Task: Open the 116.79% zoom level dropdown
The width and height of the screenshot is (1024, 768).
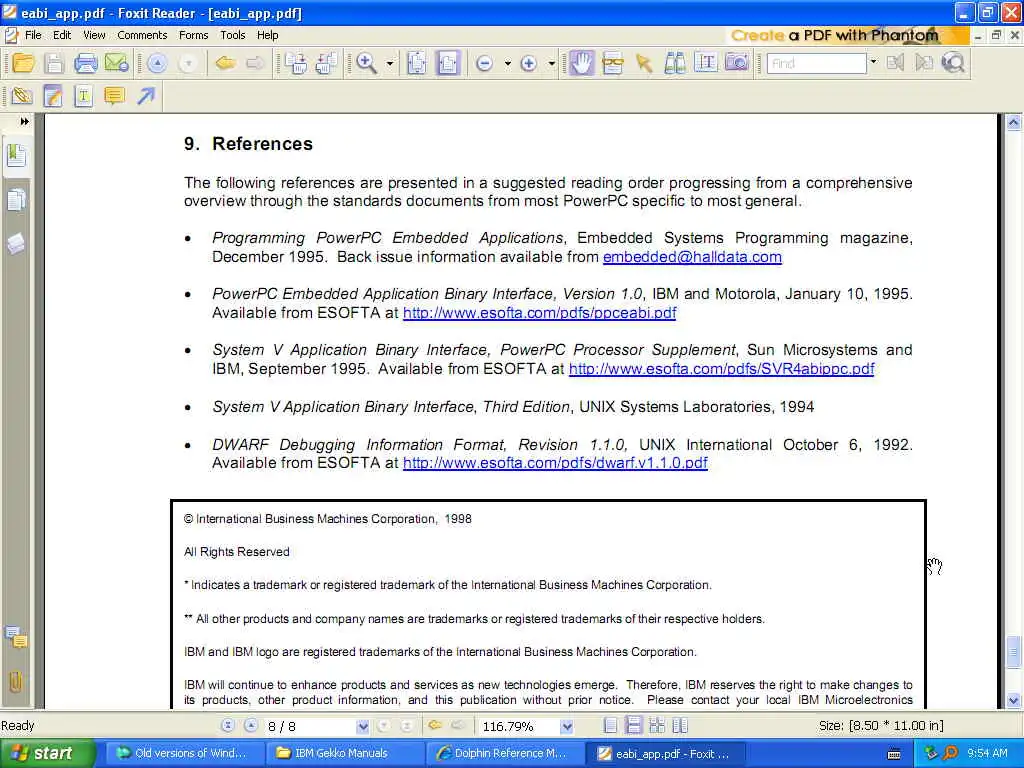Action: pyautogui.click(x=566, y=726)
